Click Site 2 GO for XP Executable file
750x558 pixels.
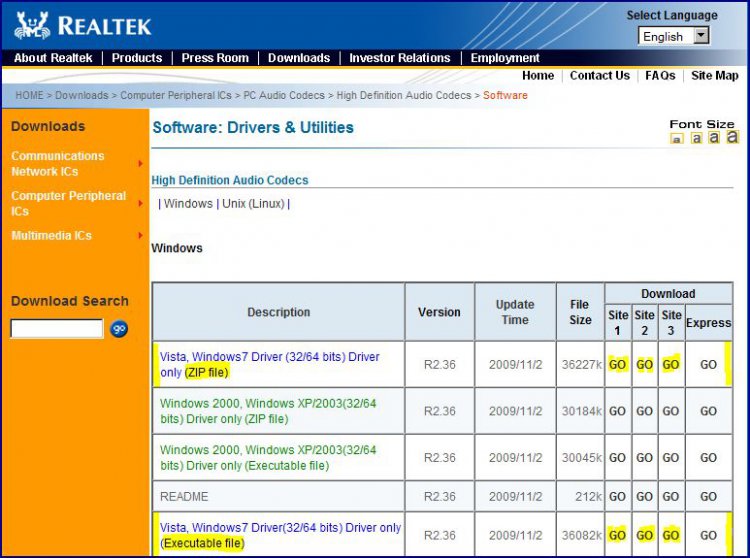(645, 458)
